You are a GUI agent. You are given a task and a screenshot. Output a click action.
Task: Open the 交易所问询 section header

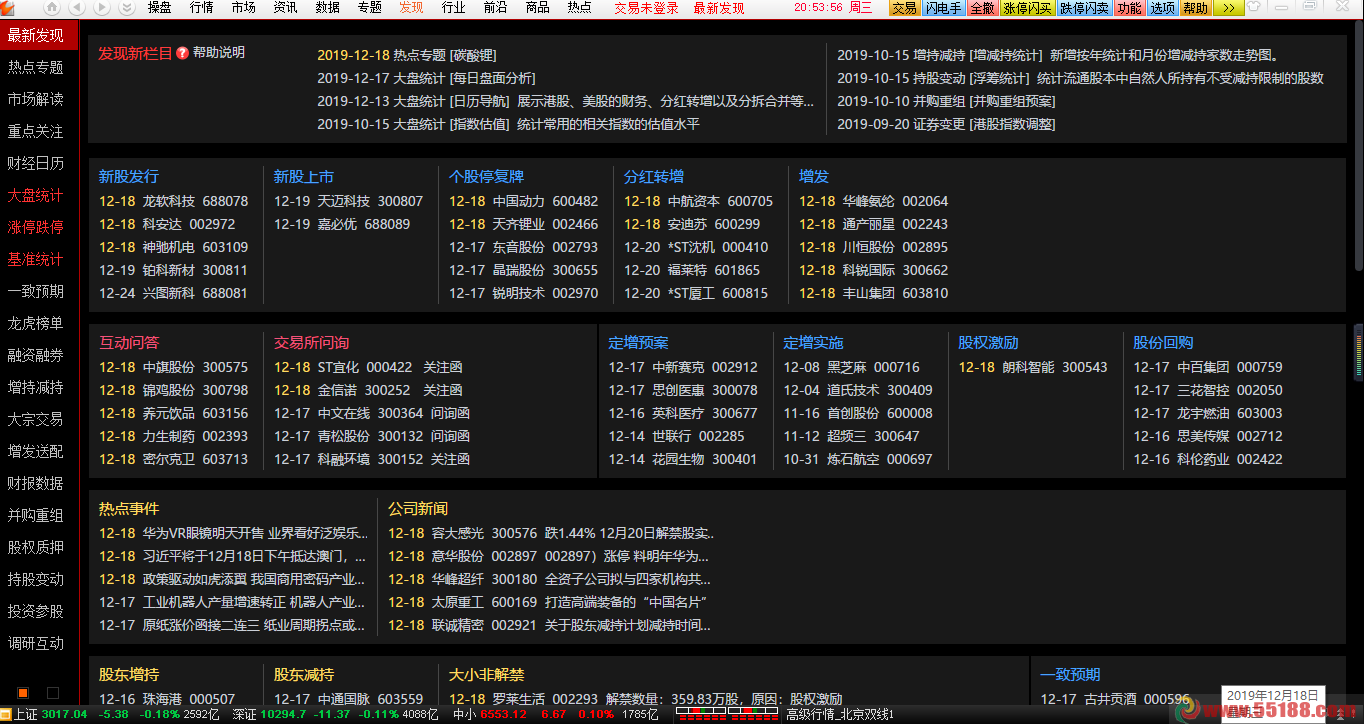click(312, 343)
